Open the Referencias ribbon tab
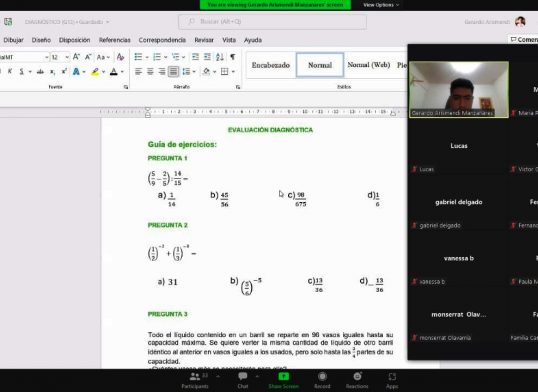This screenshot has height=392, width=538. click(x=115, y=40)
